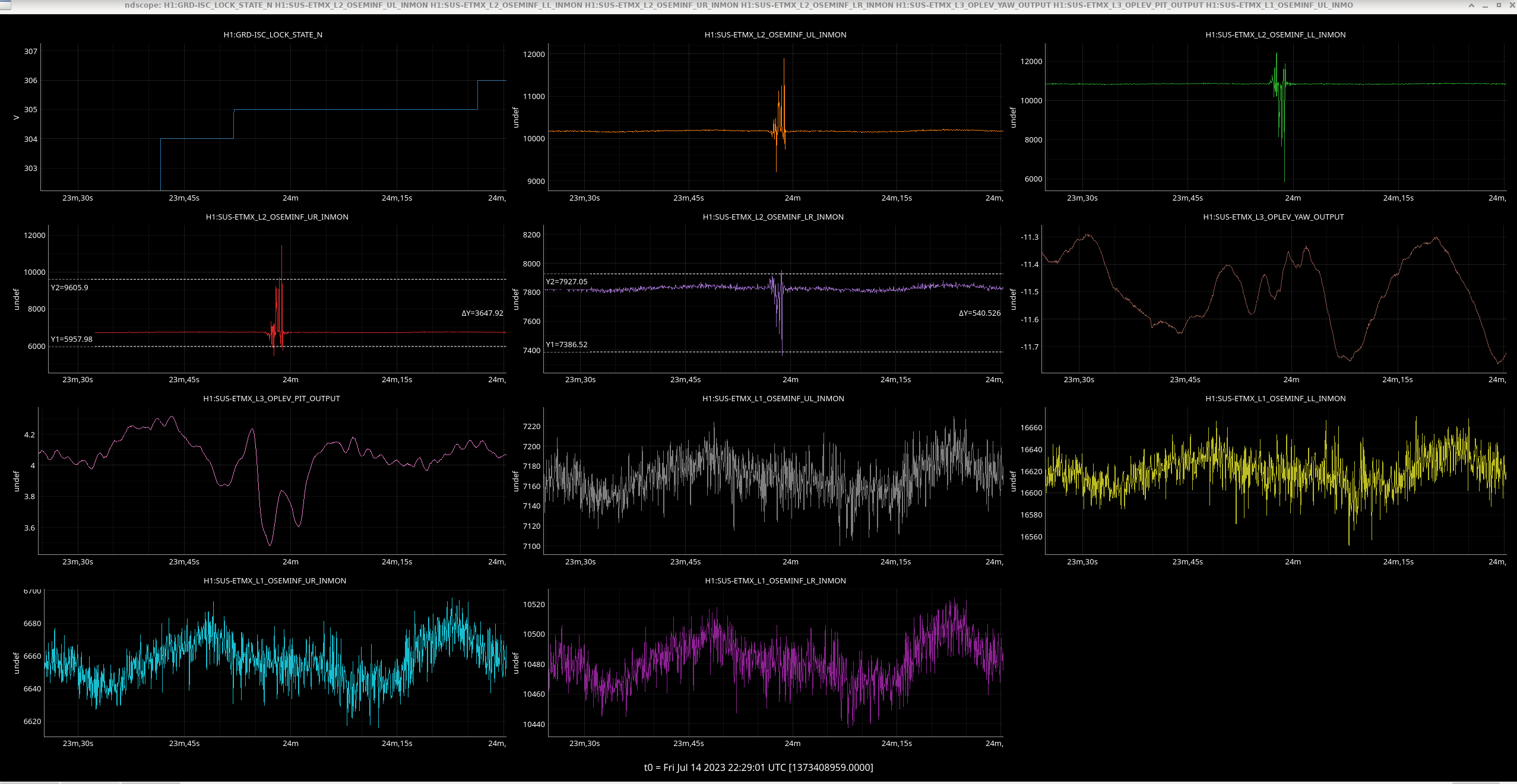Viewport: 1517px width, 784px height.
Task: Click the 24m tick under LOCK_STATE_N plot
Action: point(290,198)
